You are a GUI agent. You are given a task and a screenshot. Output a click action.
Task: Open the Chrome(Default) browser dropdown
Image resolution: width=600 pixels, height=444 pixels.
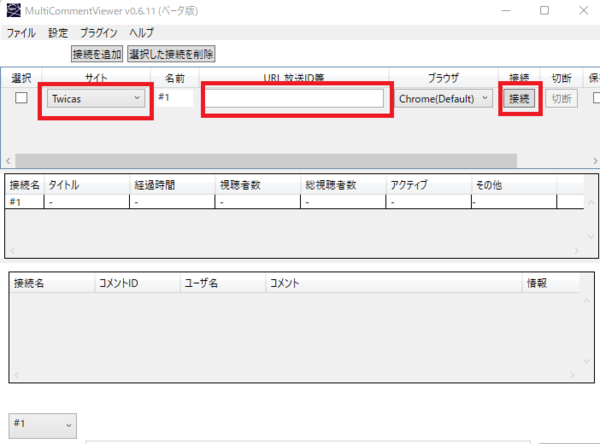(x=443, y=99)
